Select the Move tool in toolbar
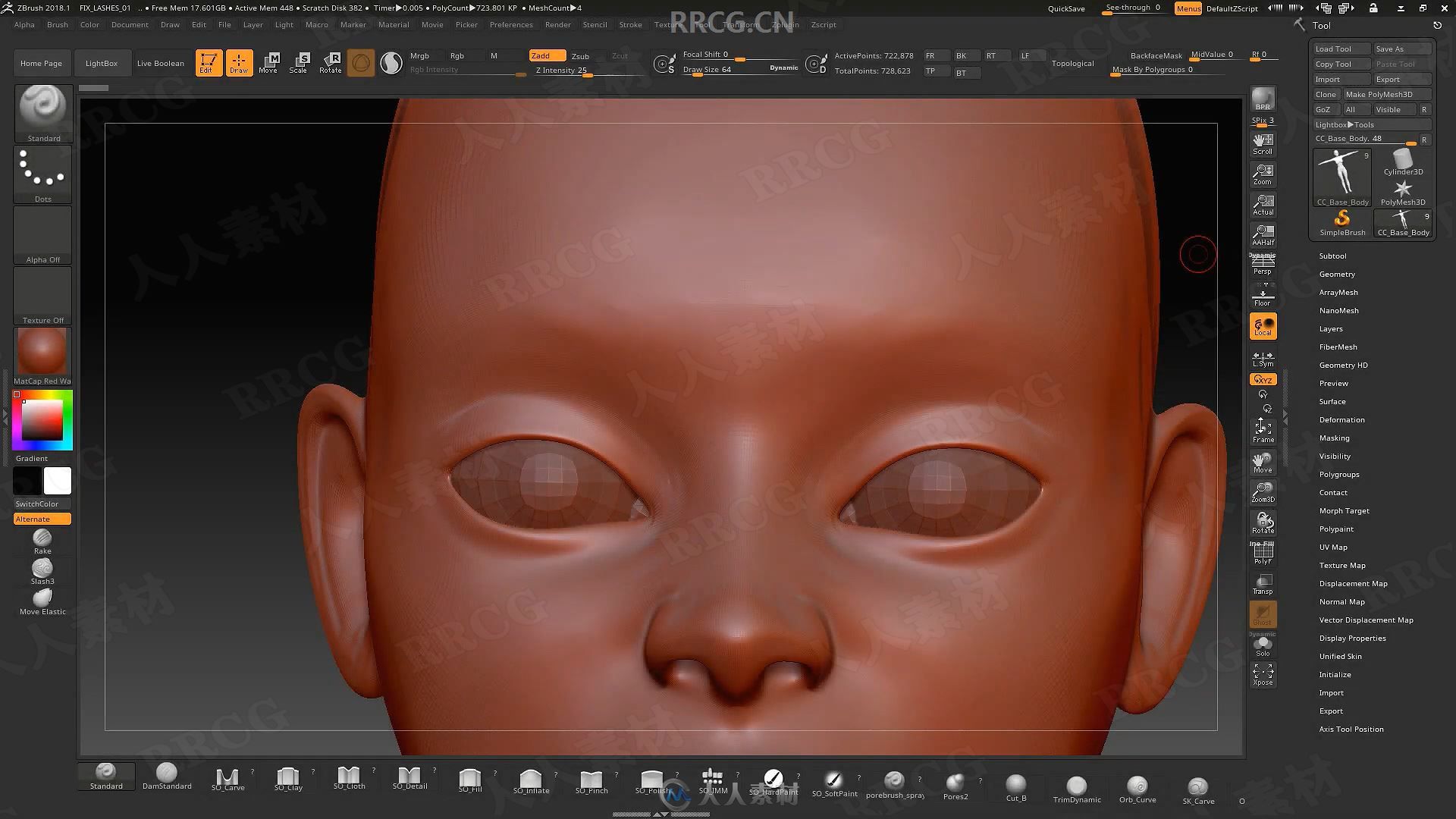 (x=268, y=62)
